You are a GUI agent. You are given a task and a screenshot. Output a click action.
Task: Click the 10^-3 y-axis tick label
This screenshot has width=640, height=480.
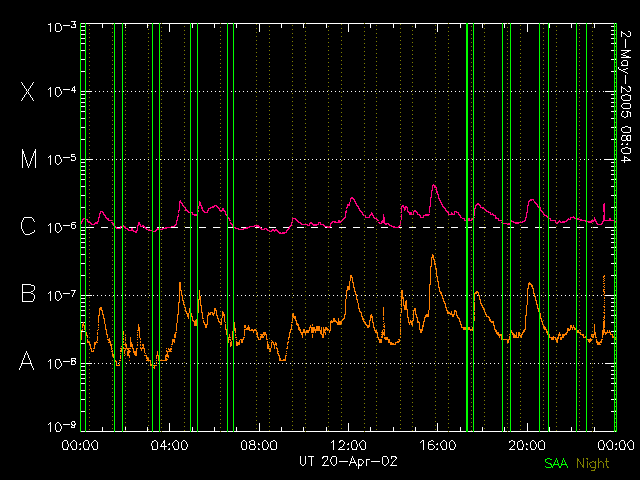[x=62, y=27]
